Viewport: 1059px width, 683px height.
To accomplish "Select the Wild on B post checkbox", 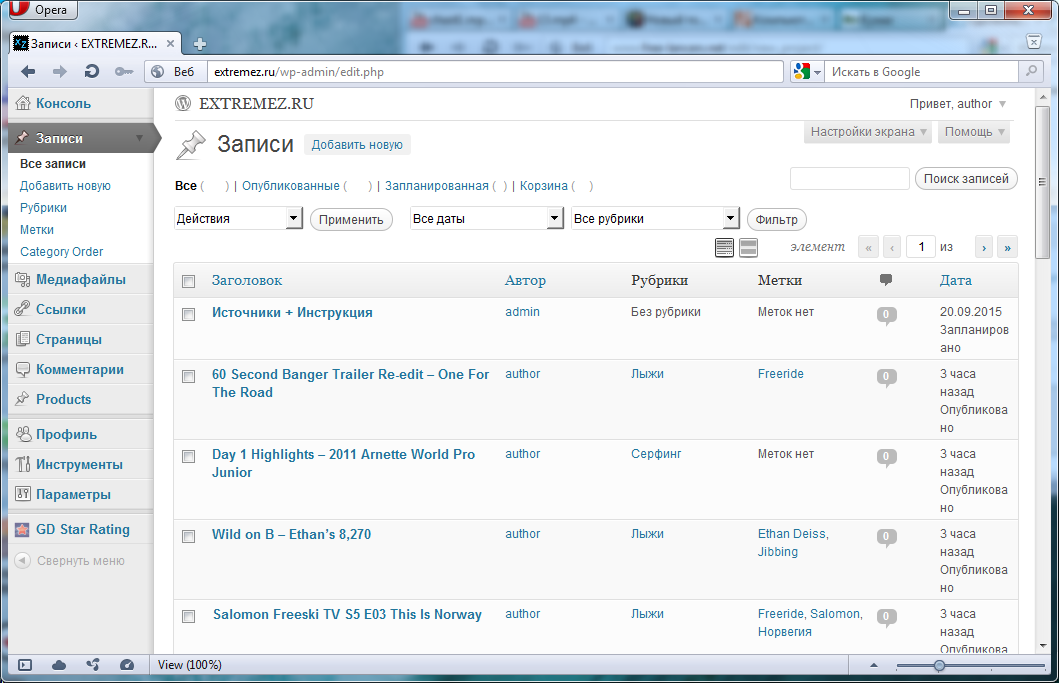I will 188,536.
